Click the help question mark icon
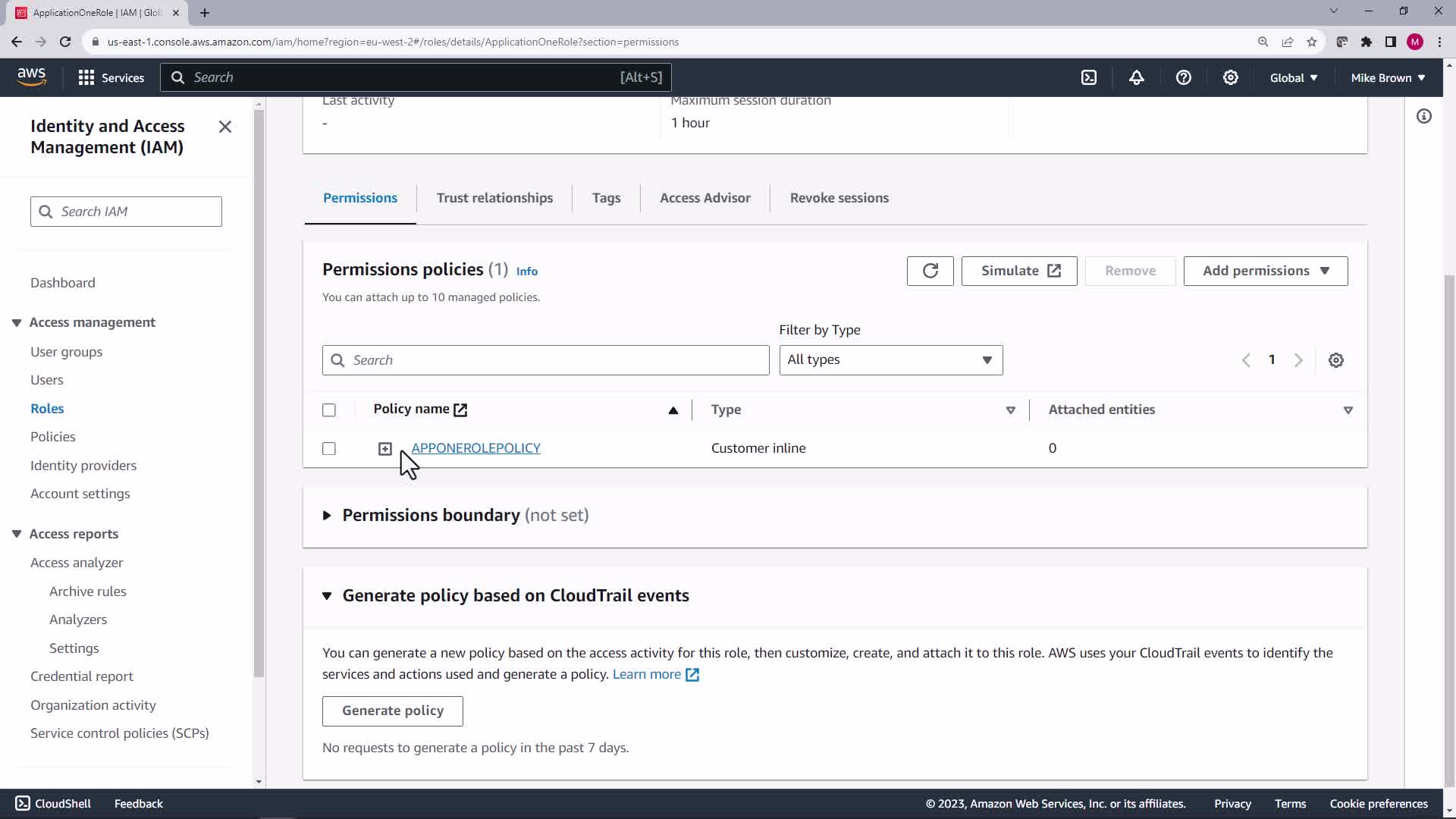 point(1183,77)
